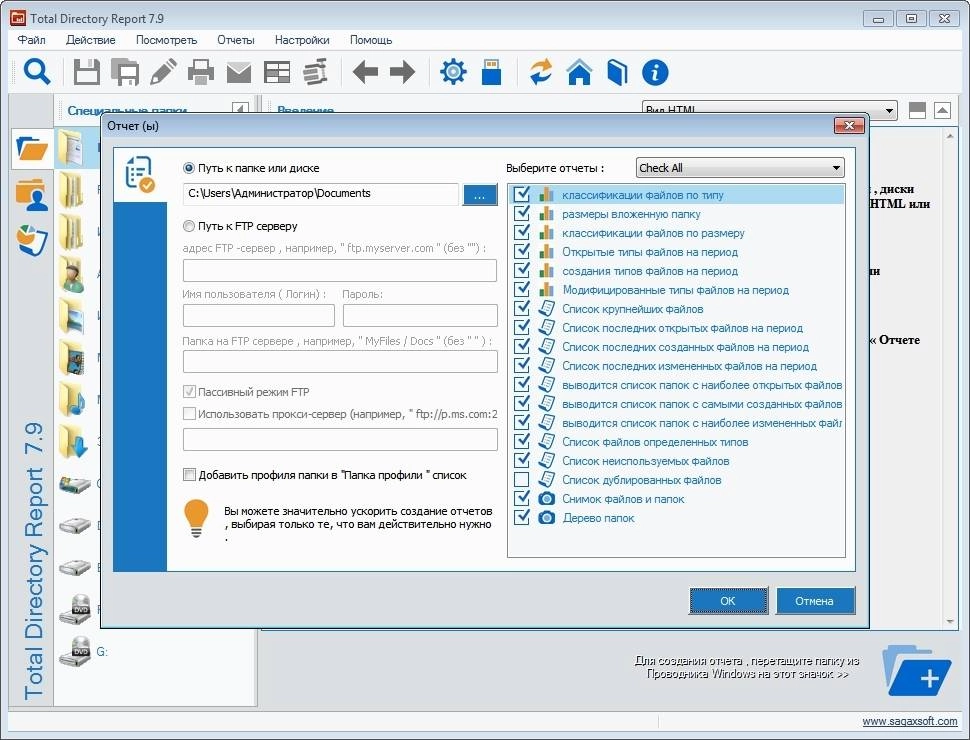Uncheck 'классификации файлов по типу' report
970x740 pixels.
coord(521,194)
